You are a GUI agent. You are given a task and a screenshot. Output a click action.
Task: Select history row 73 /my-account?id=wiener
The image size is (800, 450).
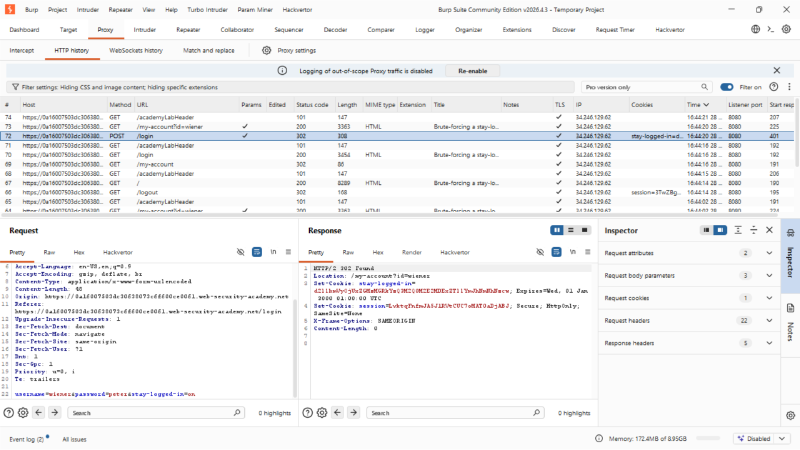tap(397, 127)
